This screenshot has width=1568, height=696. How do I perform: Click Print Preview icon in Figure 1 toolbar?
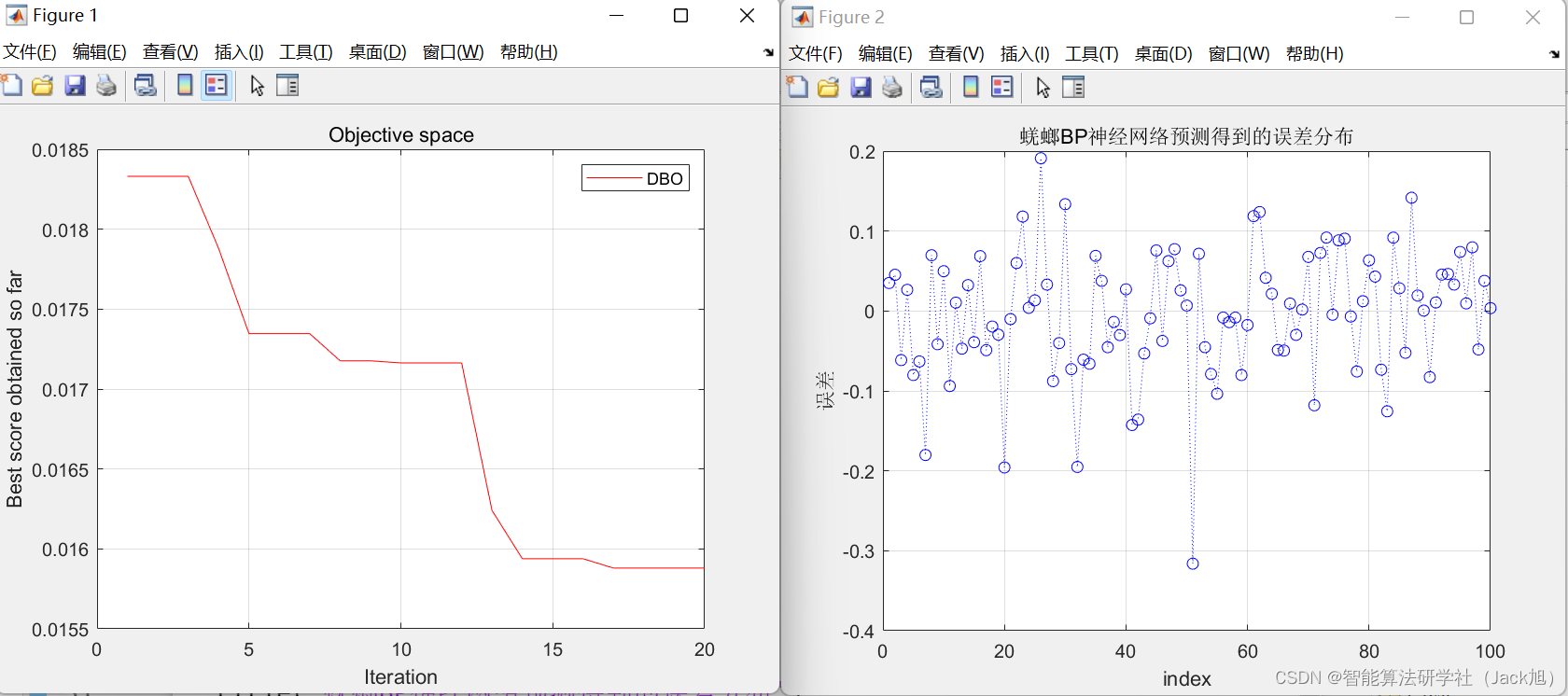pos(146,86)
